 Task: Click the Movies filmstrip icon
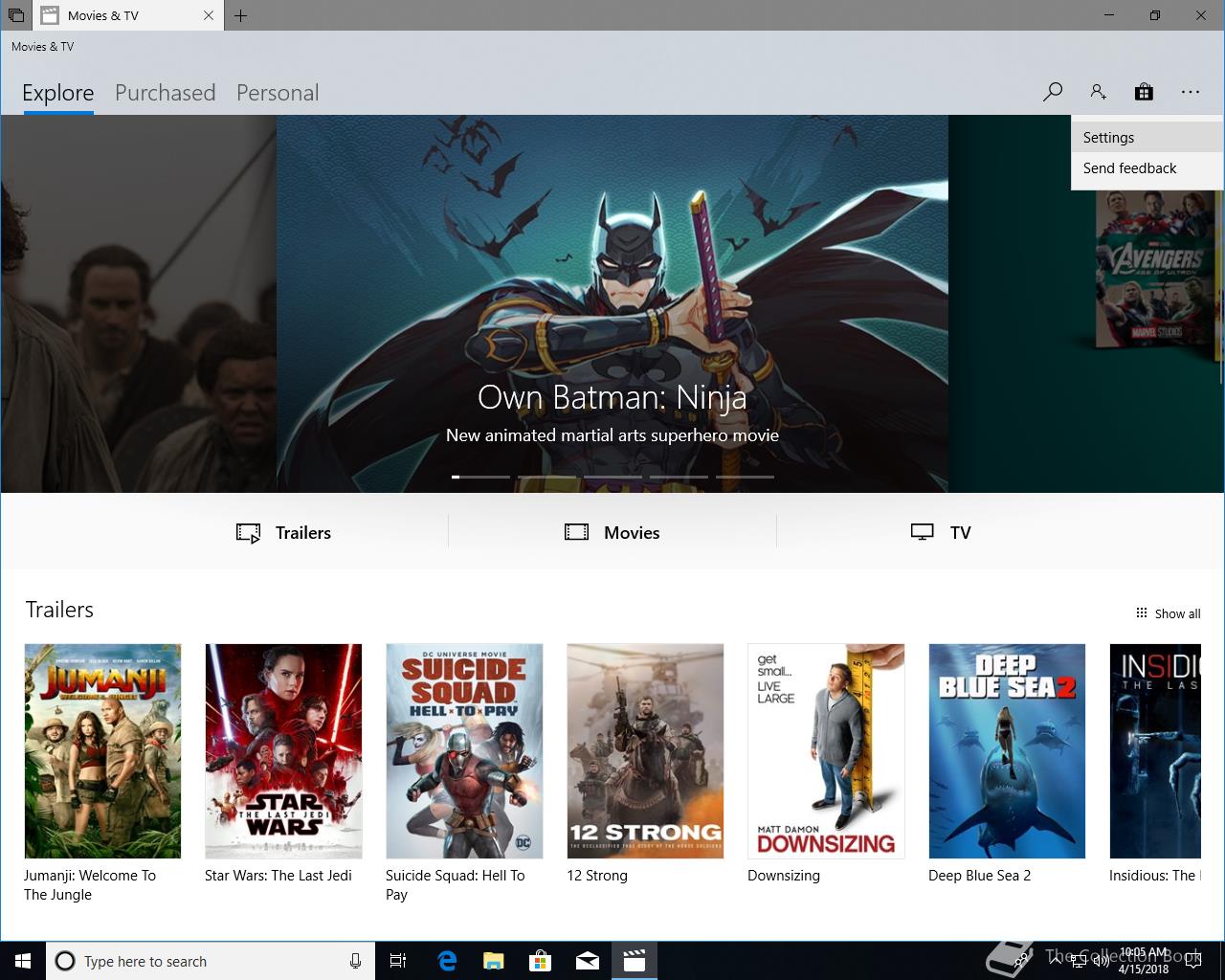point(576,532)
